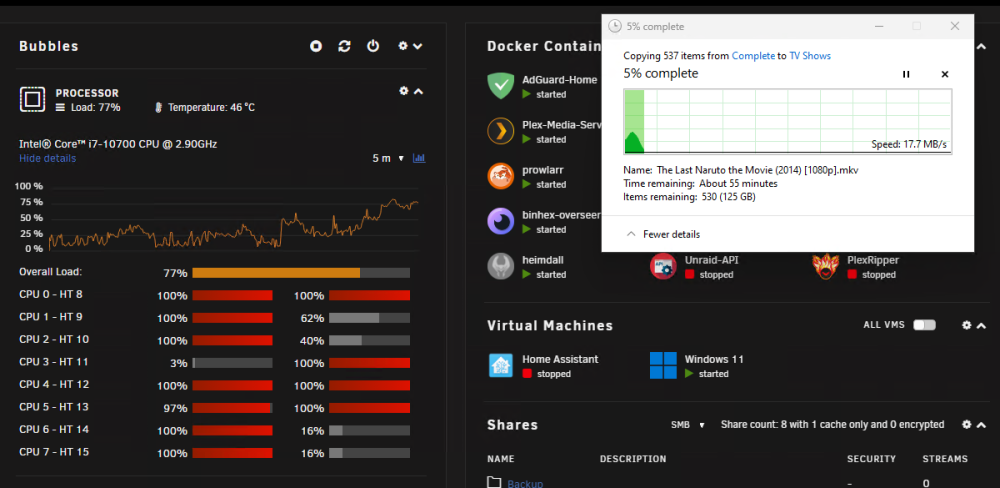Click the SECURITY column header
Viewport: 1000px width, 488px height.
click(871, 459)
